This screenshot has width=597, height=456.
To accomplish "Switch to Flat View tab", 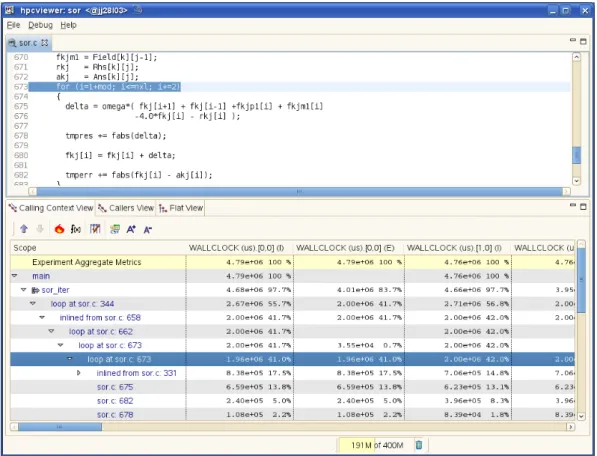I will click(x=181, y=208).
